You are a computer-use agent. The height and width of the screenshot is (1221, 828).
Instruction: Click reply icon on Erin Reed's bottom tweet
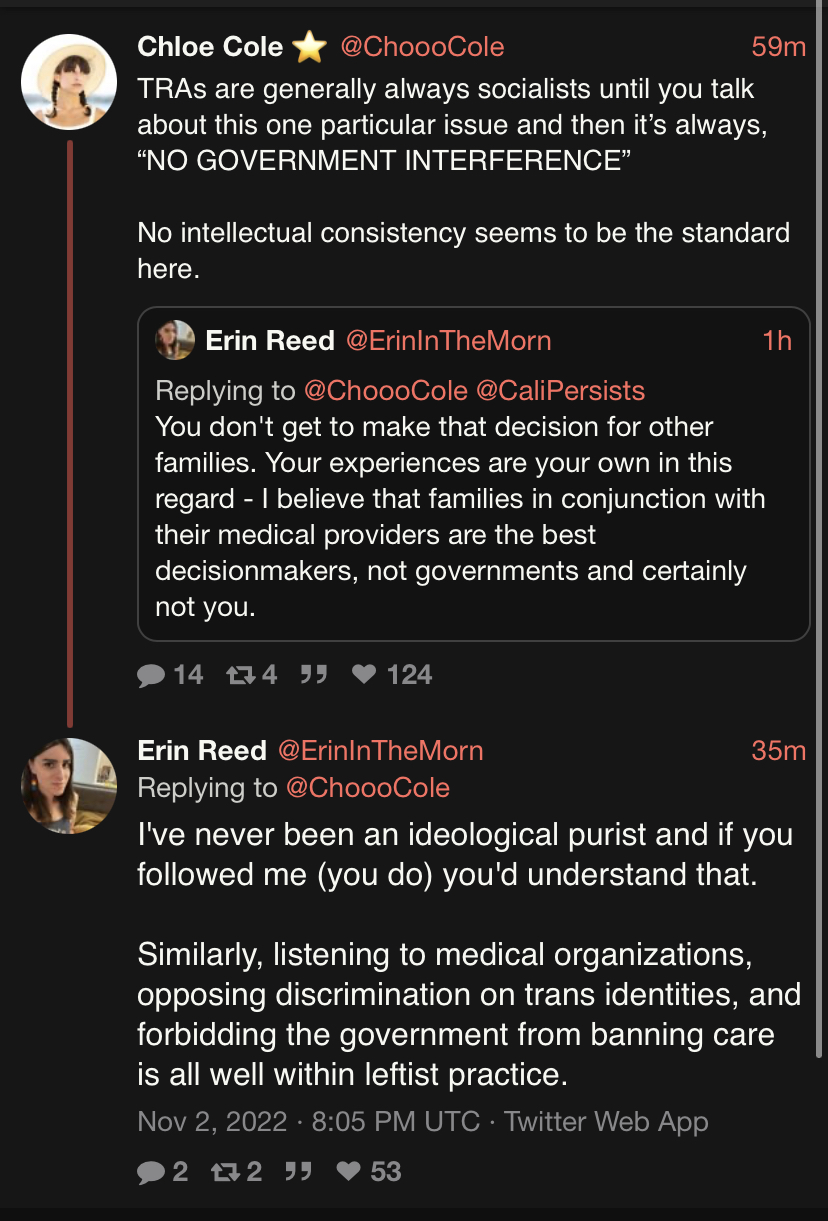[151, 1171]
